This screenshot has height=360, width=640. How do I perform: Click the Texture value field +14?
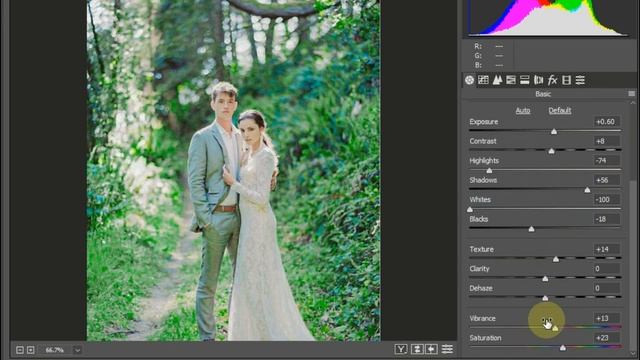607,249
